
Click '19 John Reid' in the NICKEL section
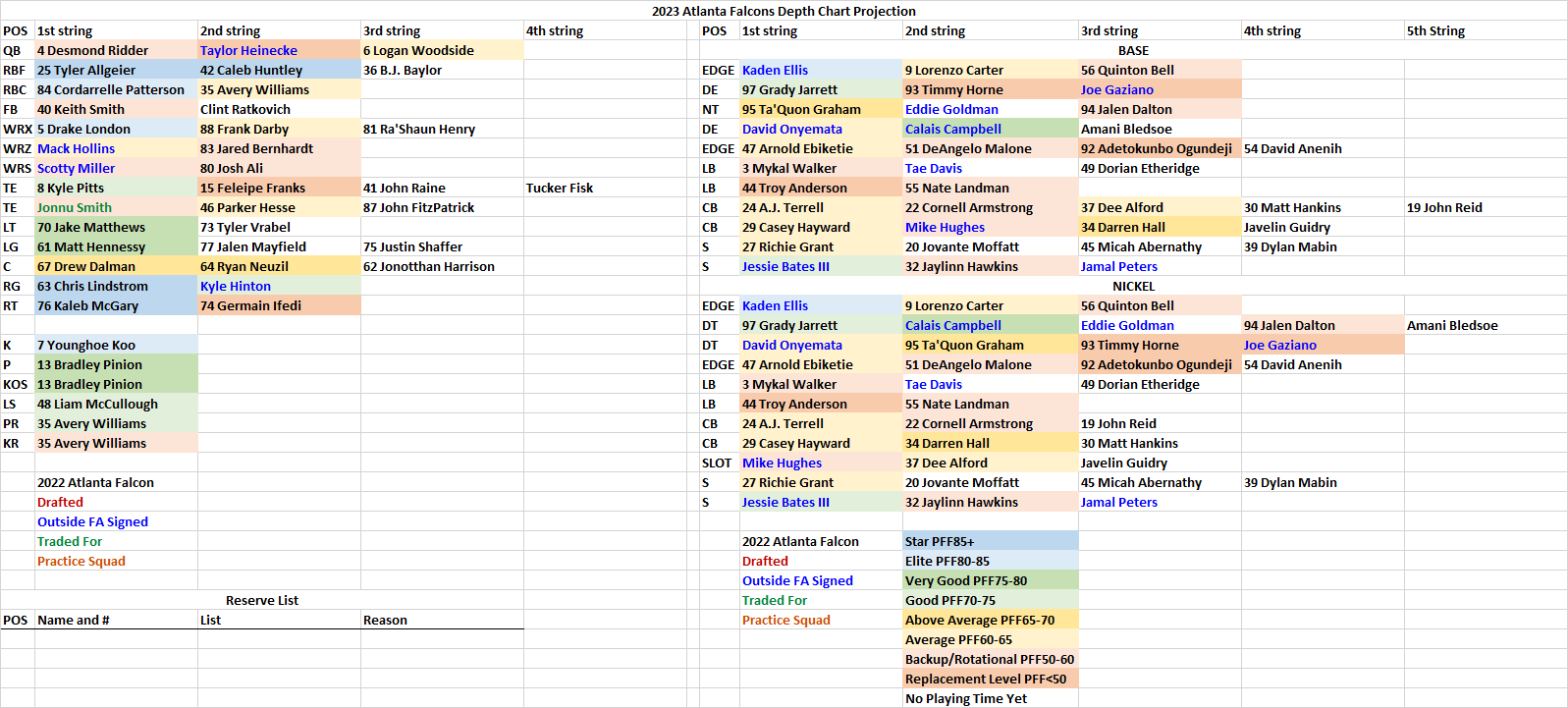coord(1160,423)
